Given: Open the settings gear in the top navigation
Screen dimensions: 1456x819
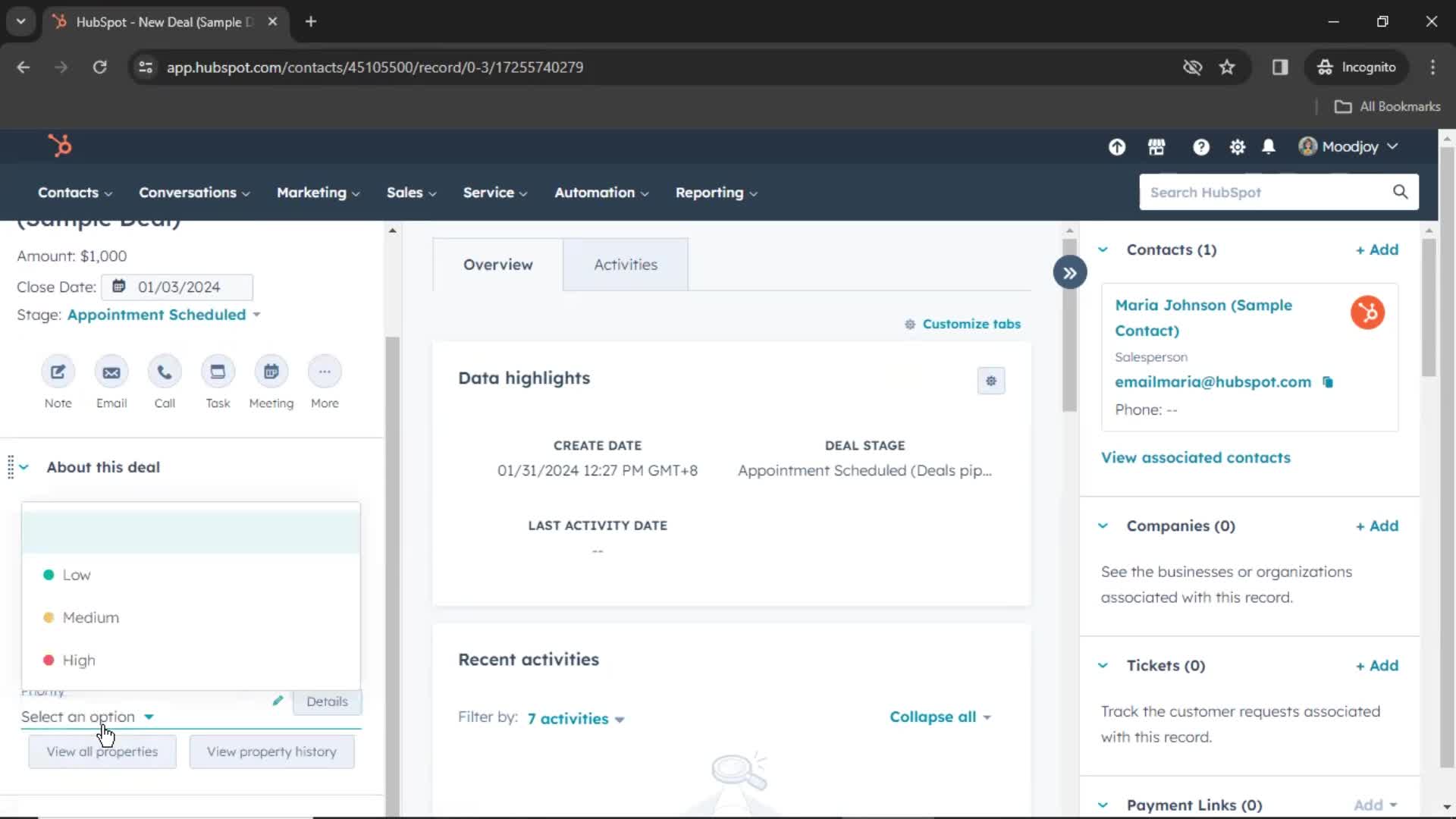Looking at the screenshot, I should pyautogui.click(x=1237, y=147).
